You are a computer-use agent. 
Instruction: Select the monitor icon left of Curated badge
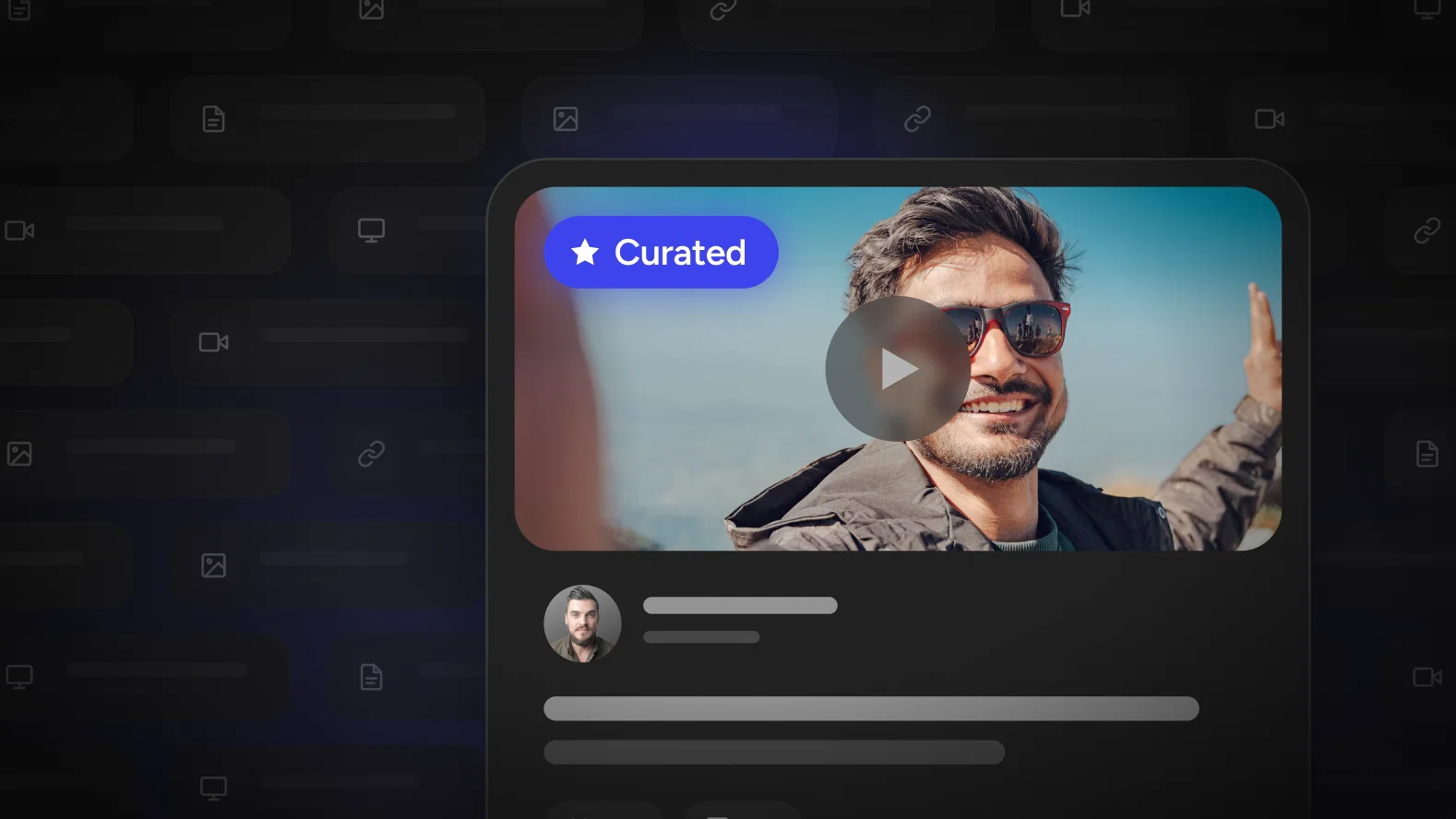pos(372,231)
